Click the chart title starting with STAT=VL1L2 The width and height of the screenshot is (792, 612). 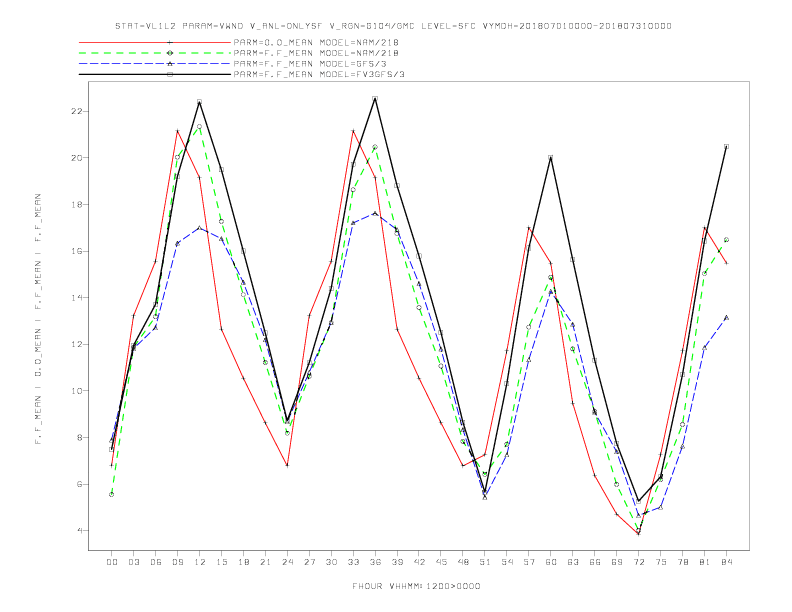tap(393, 26)
